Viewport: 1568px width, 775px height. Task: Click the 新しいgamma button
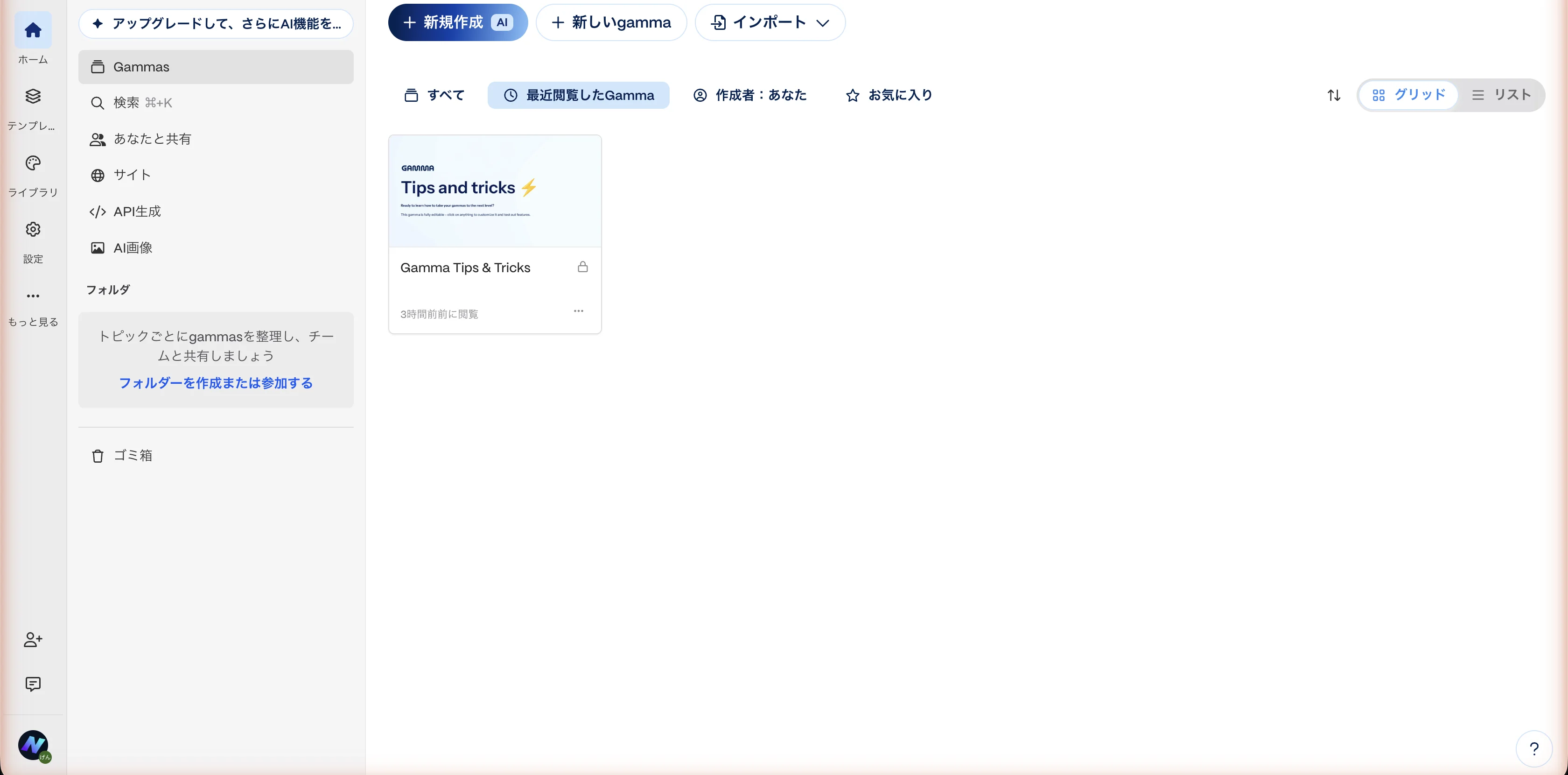click(611, 22)
